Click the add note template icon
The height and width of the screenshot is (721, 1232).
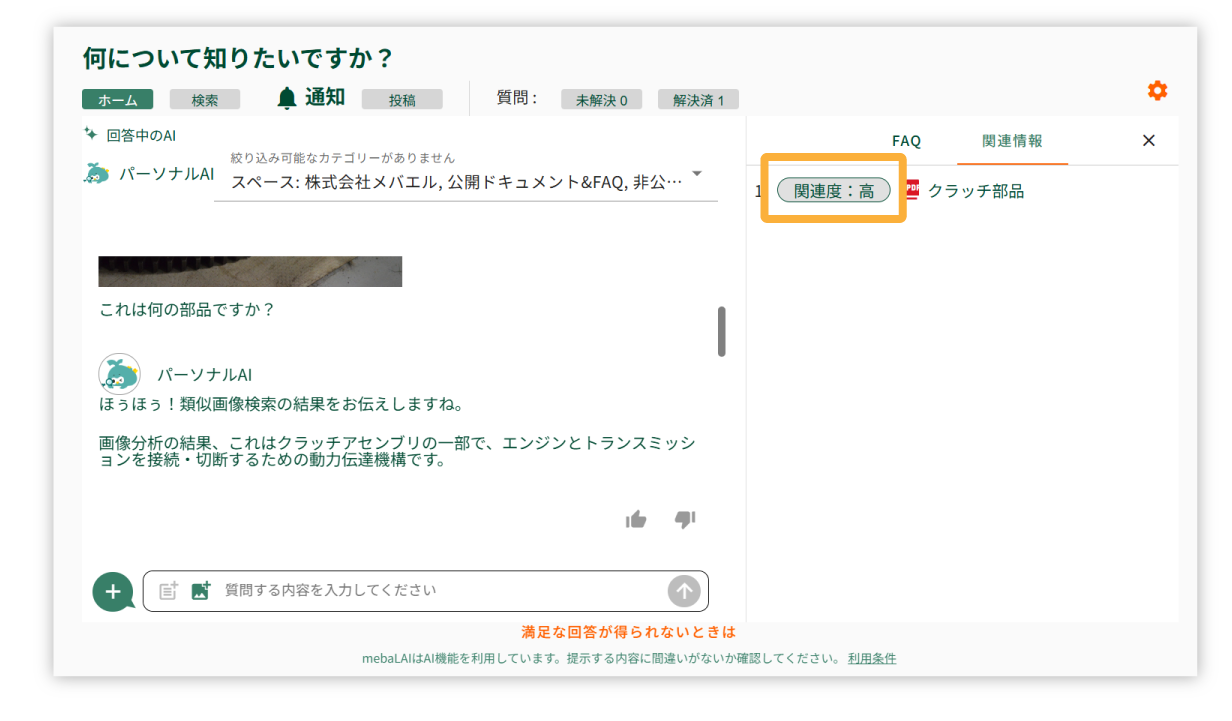tap(169, 591)
